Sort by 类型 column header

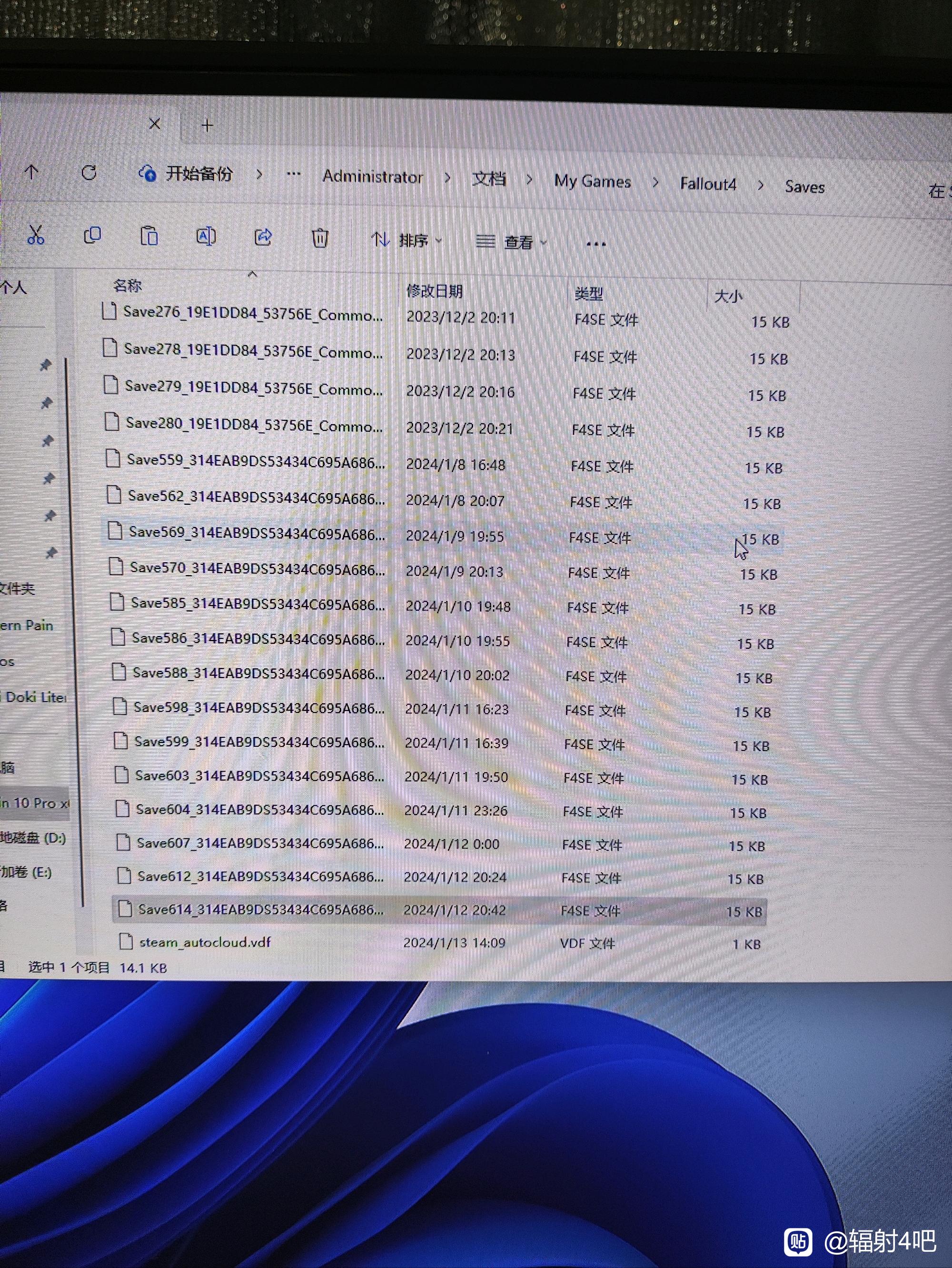589,294
